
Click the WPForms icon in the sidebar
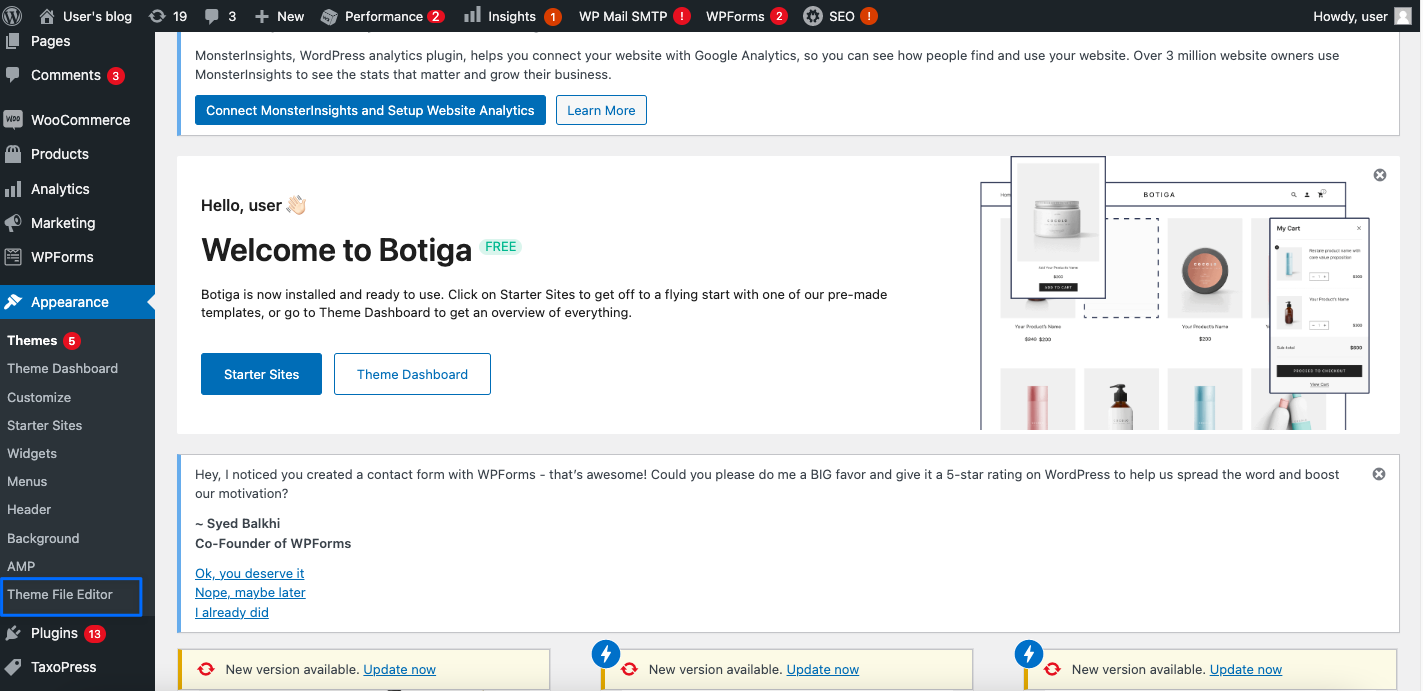(13, 257)
